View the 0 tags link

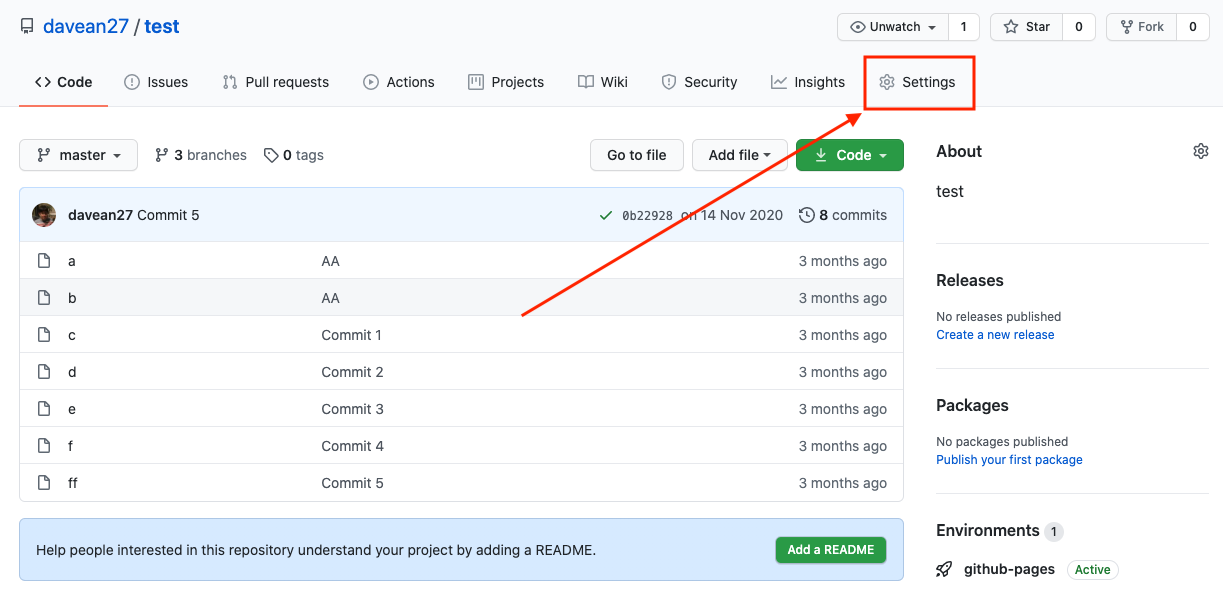(x=294, y=155)
